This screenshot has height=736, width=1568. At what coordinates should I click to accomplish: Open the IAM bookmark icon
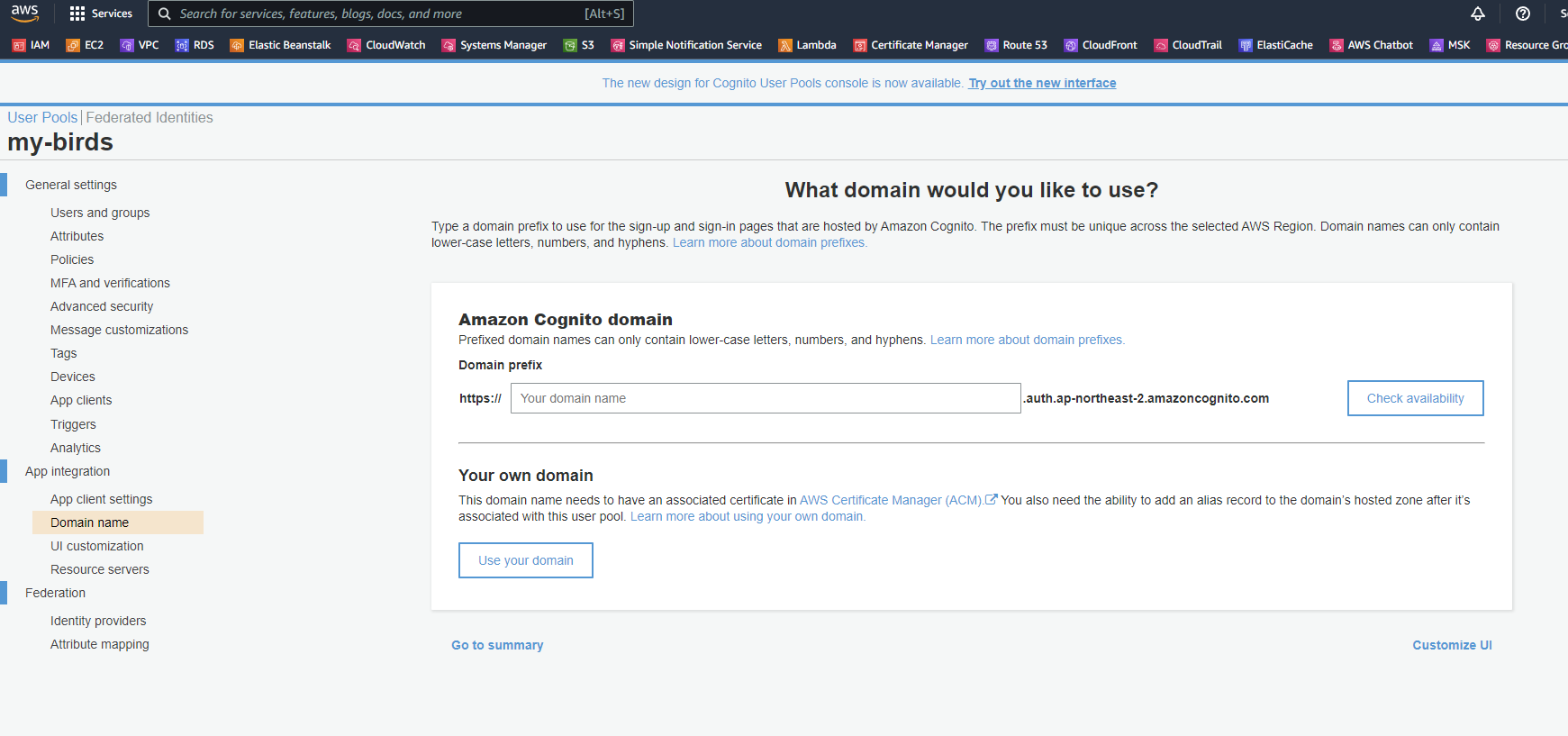pos(19,45)
